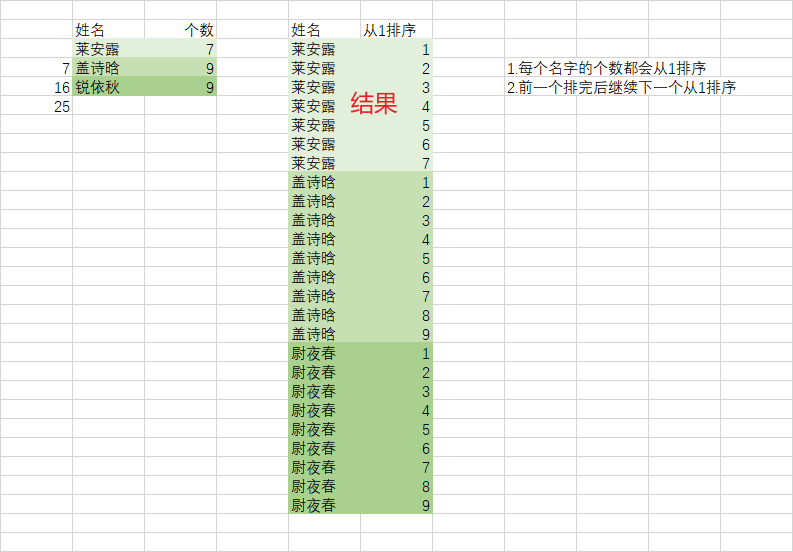793x552 pixels.
Task: Select 莱安露 with sort number 7 in 从1排序 list
Action: (x=324, y=162)
